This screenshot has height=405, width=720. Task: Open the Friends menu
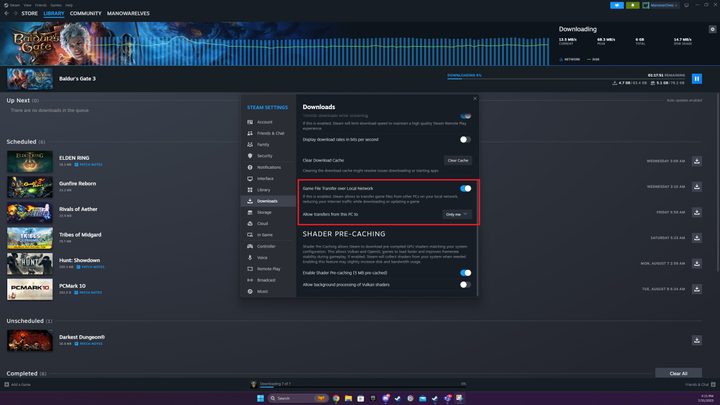click(x=41, y=5)
